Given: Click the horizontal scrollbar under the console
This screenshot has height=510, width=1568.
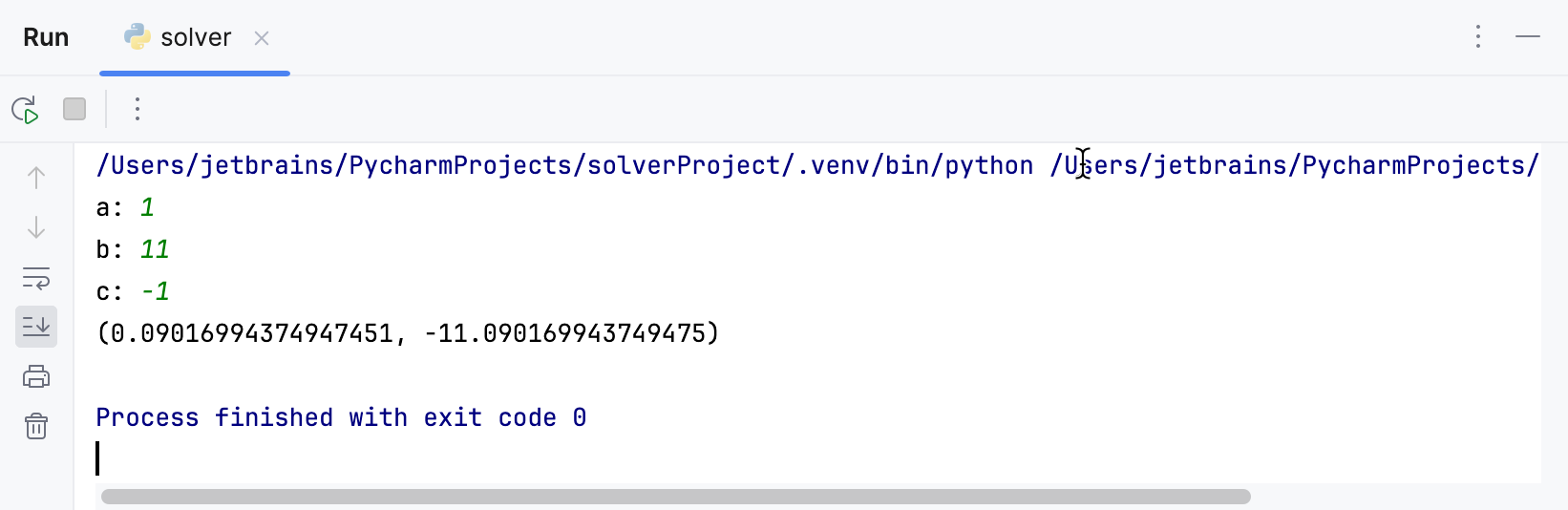Looking at the screenshot, I should pos(675,497).
